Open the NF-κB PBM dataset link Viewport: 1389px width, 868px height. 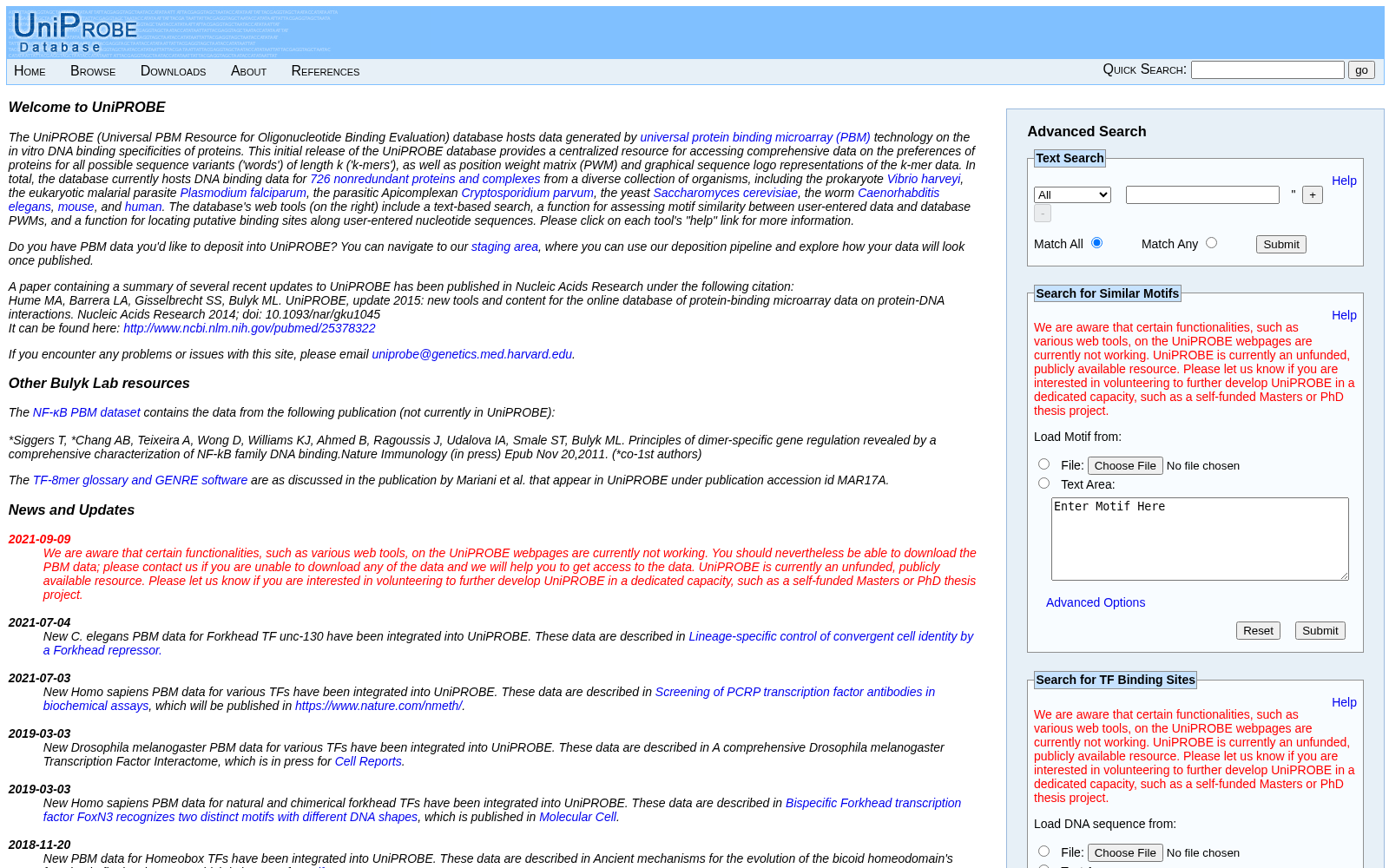point(86,412)
